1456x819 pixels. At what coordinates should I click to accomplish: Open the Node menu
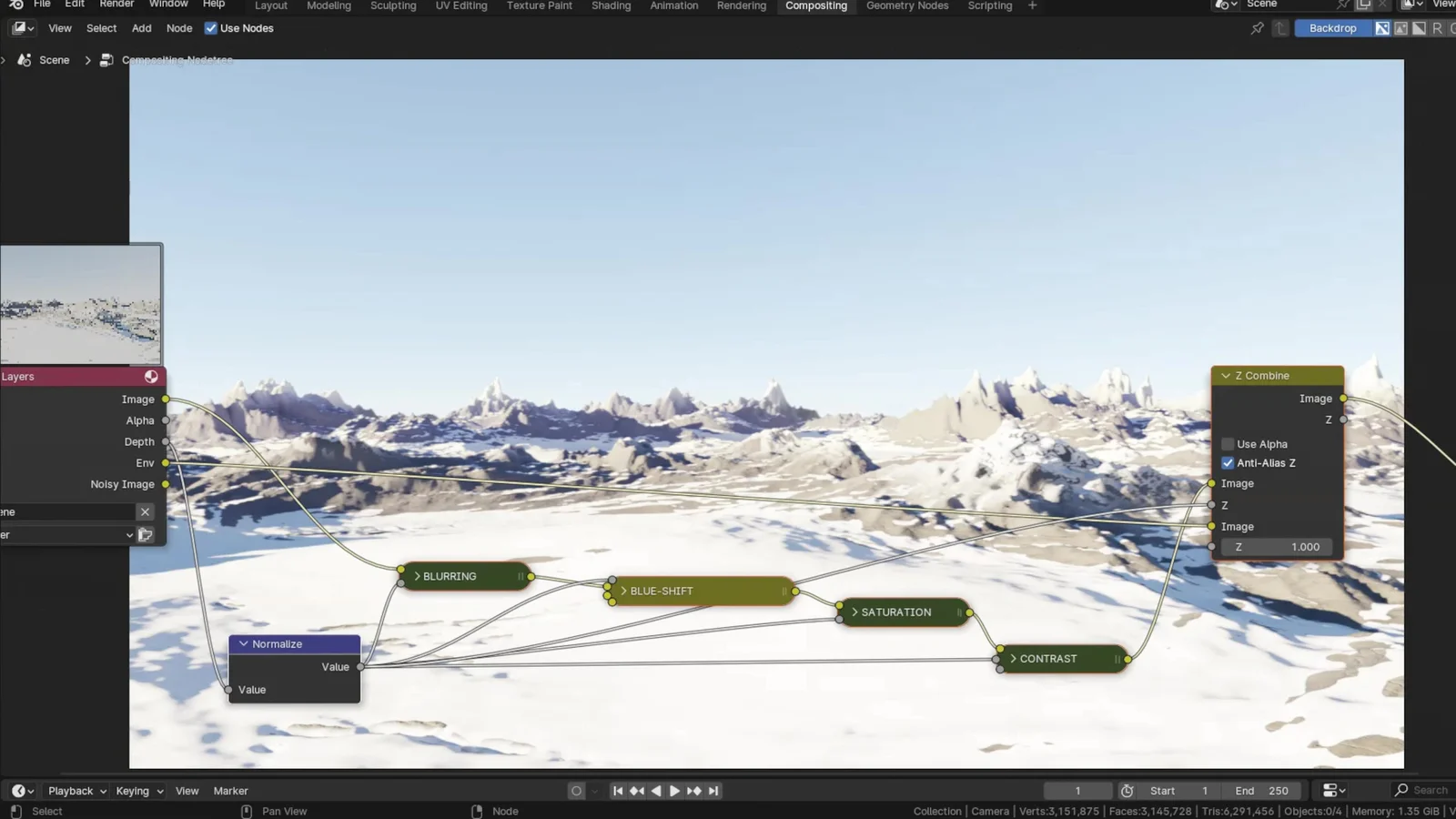[179, 28]
